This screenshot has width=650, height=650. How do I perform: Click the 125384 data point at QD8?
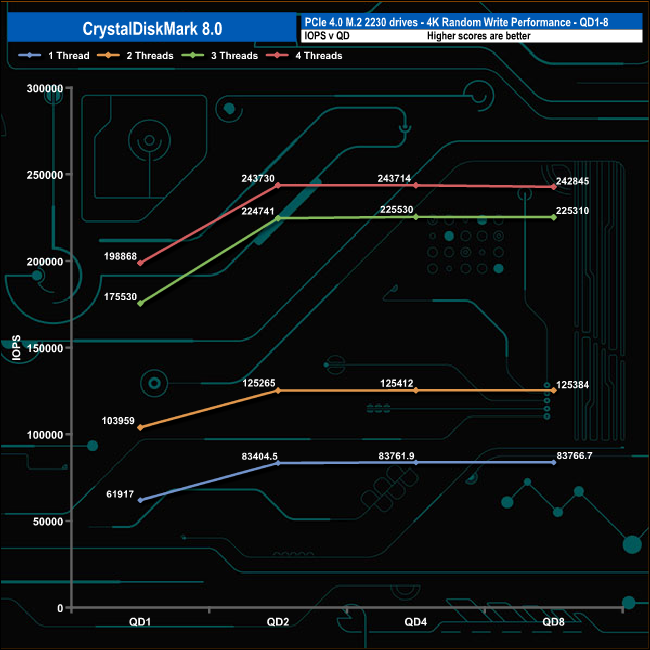[x=554, y=390]
